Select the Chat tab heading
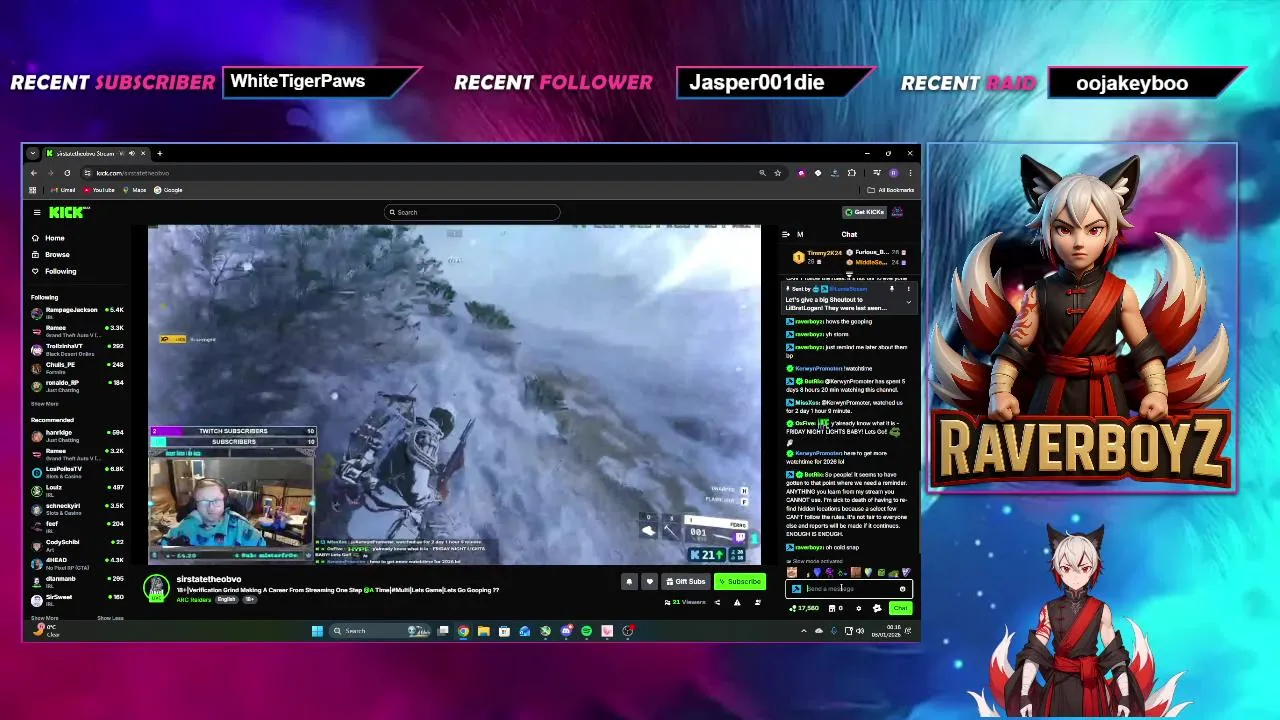Image resolution: width=1280 pixels, height=720 pixels. [x=849, y=234]
